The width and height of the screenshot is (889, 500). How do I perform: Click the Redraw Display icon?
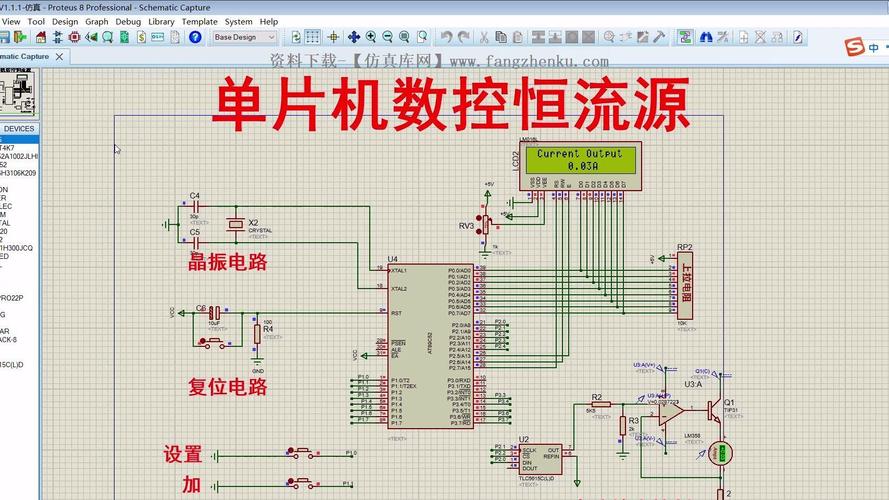(296, 37)
